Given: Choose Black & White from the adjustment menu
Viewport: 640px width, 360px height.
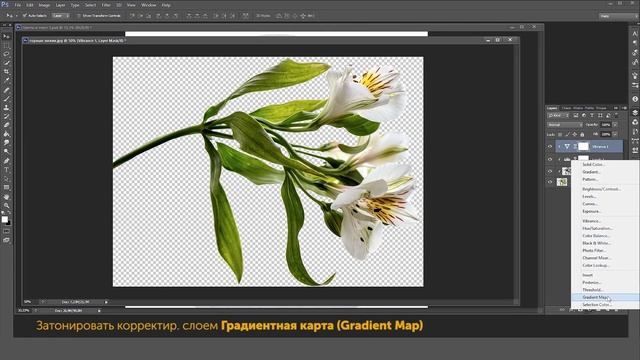Looking at the screenshot, I should point(605,243).
